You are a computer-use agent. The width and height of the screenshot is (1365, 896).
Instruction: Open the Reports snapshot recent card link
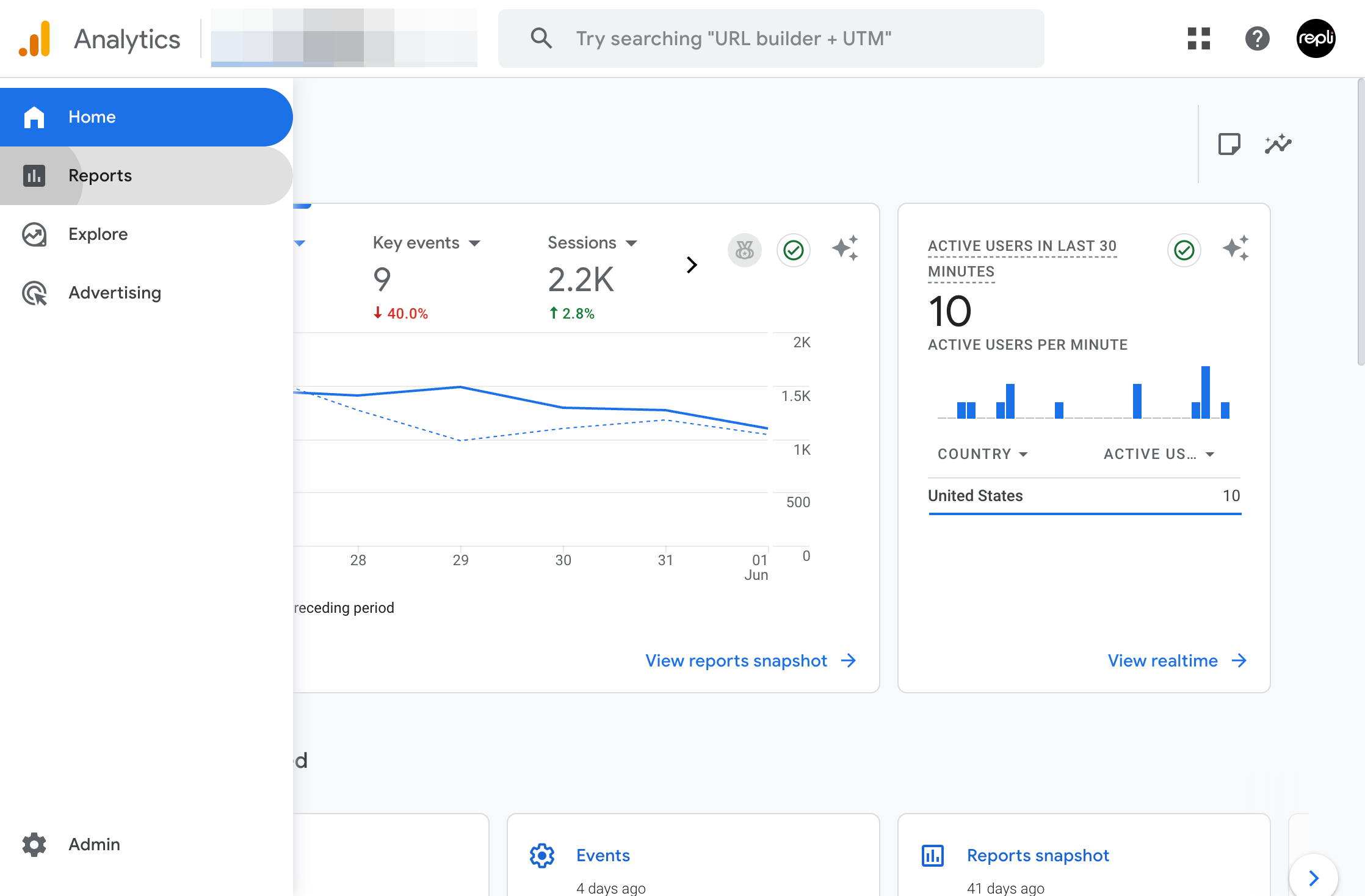pos(1038,856)
